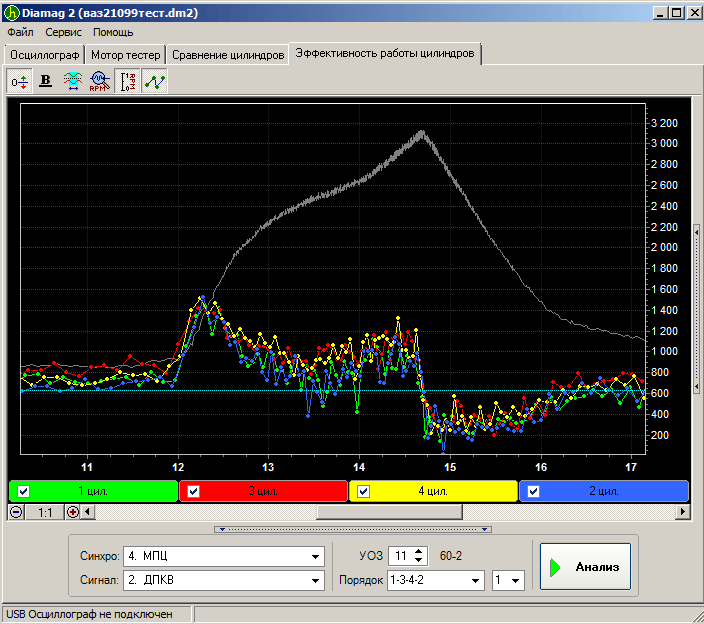Decrease the УОЗ value with down arrow
Screen dimensions: 704x624
pyautogui.click(x=418, y=560)
